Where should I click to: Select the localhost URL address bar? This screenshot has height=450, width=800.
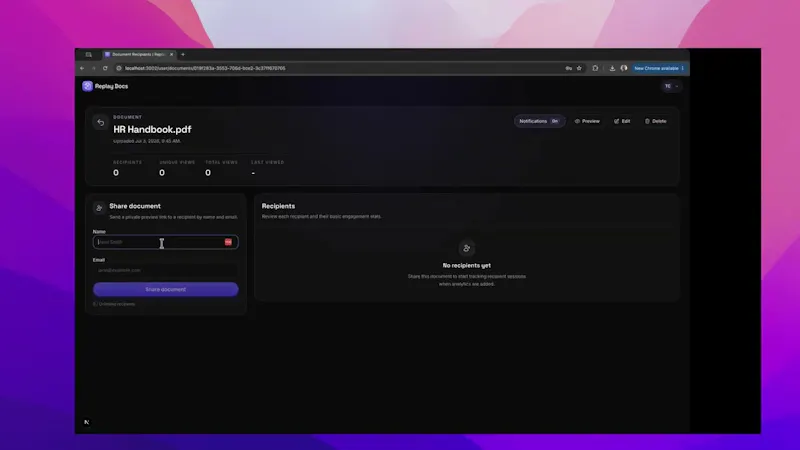tap(205, 68)
